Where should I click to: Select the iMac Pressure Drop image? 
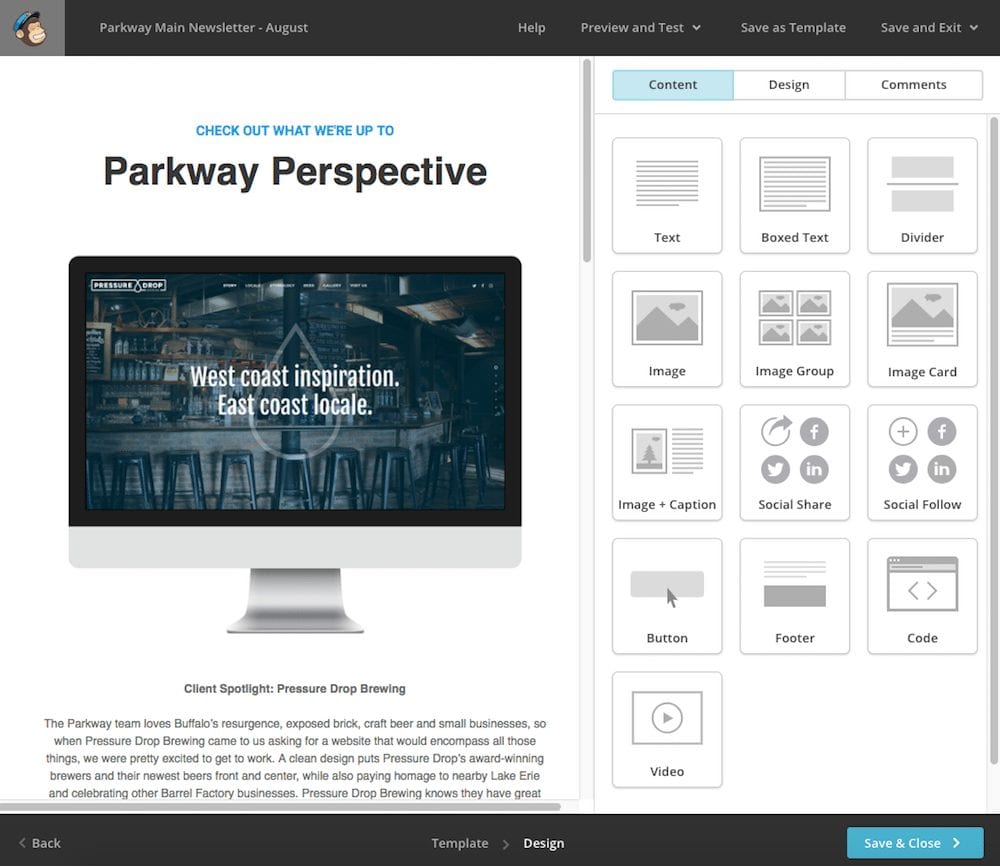(295, 444)
